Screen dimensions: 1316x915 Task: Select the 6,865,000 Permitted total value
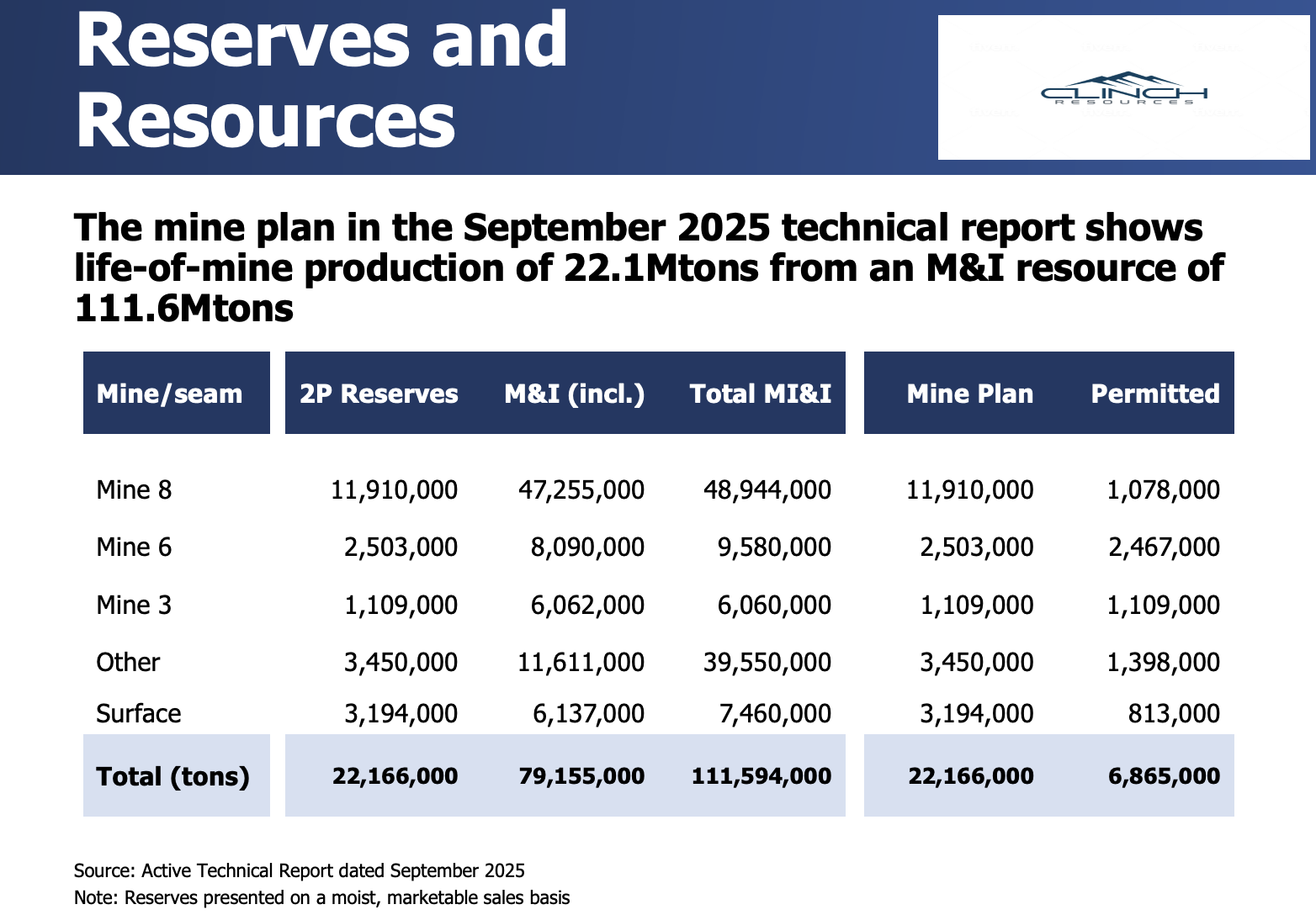(1164, 776)
